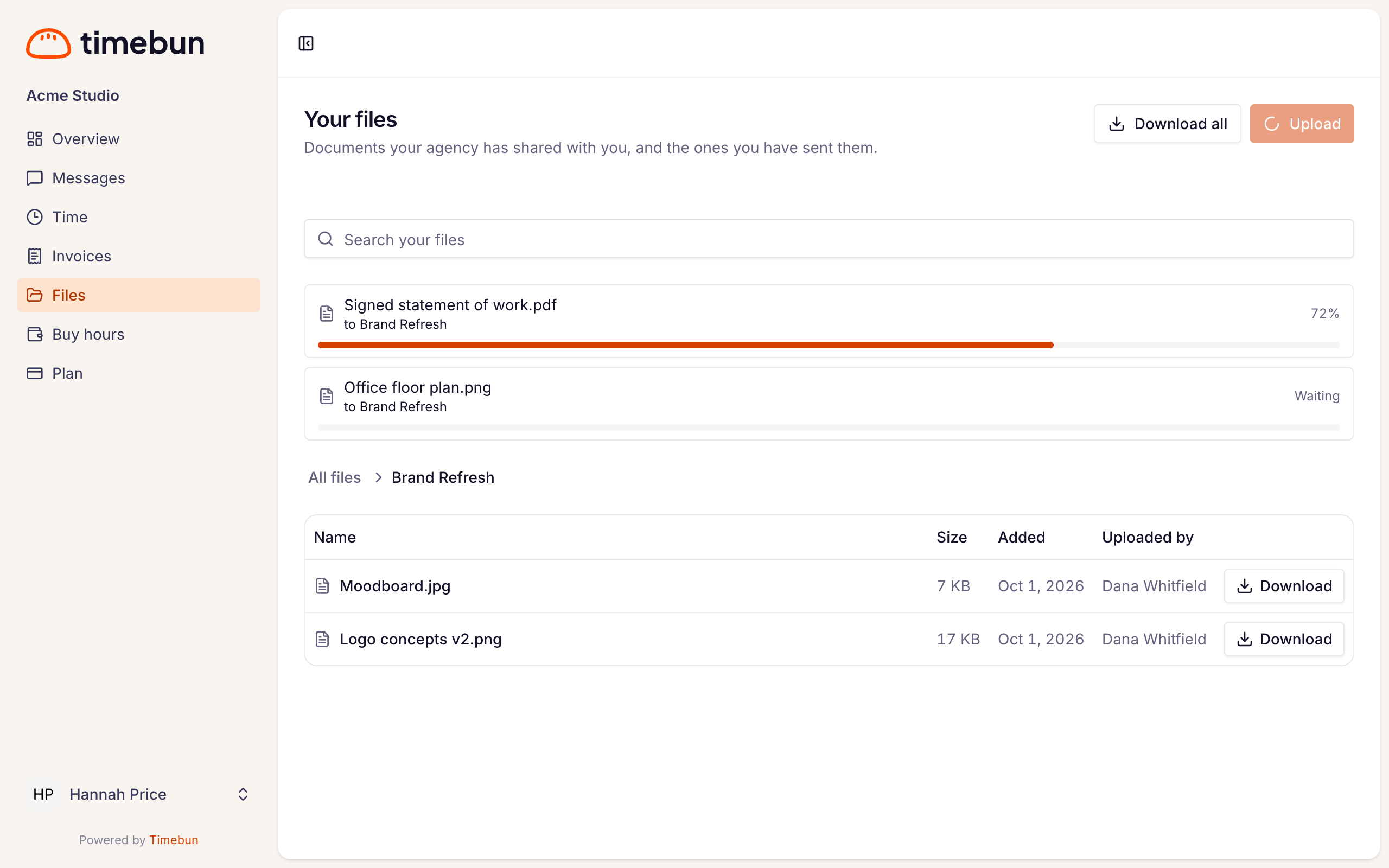The image size is (1389, 868).
Task: Click the timebun logo icon
Action: click(x=49, y=43)
